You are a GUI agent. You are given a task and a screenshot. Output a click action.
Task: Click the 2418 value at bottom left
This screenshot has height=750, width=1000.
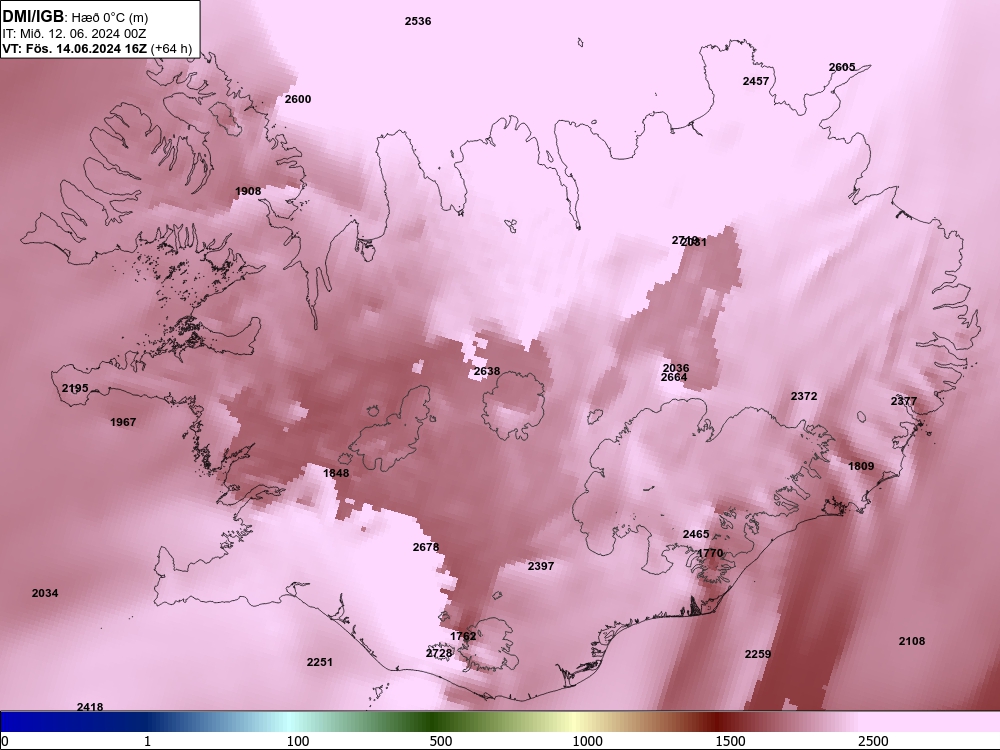pyautogui.click(x=90, y=707)
